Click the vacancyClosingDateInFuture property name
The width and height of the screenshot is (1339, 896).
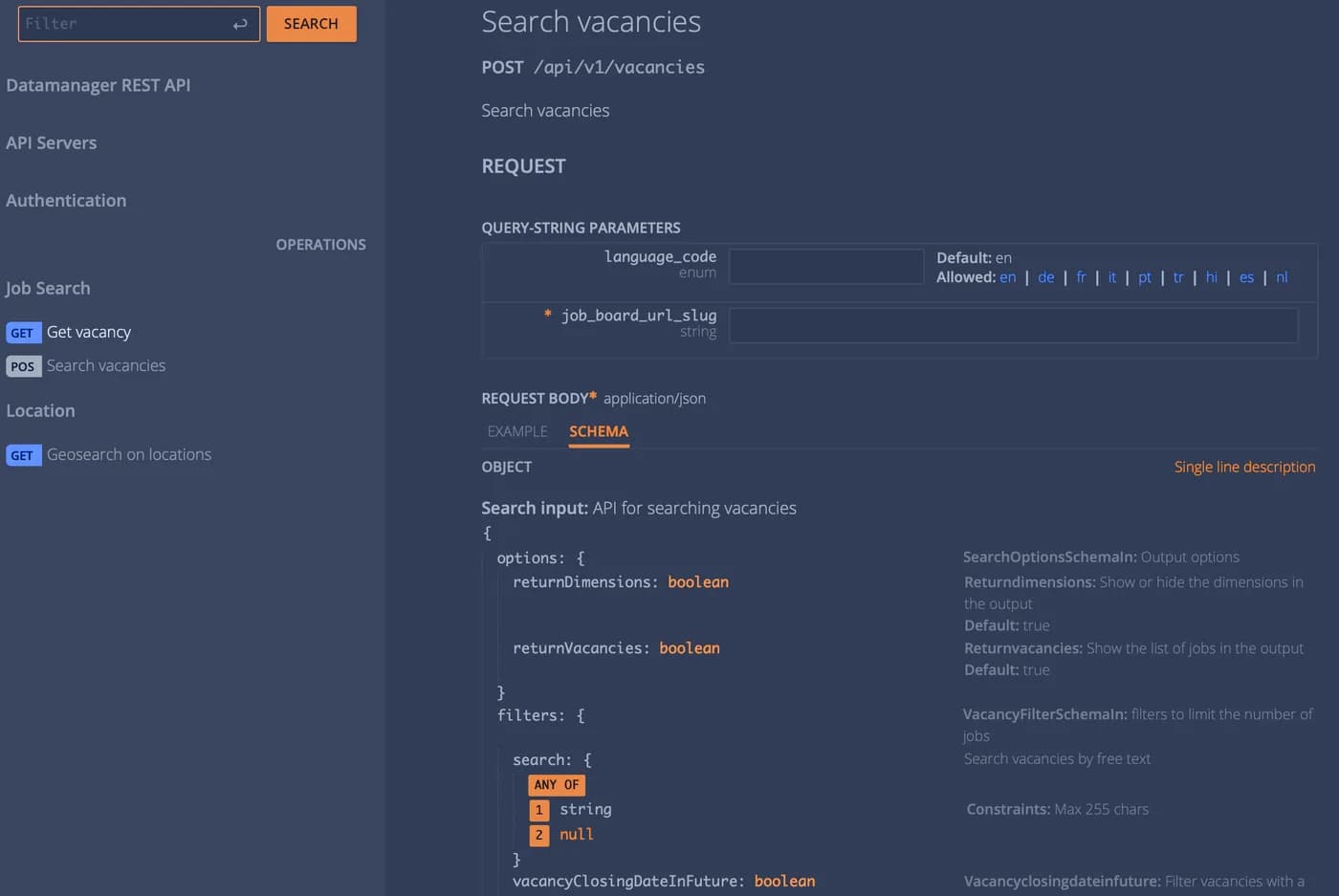pyautogui.click(x=625, y=882)
